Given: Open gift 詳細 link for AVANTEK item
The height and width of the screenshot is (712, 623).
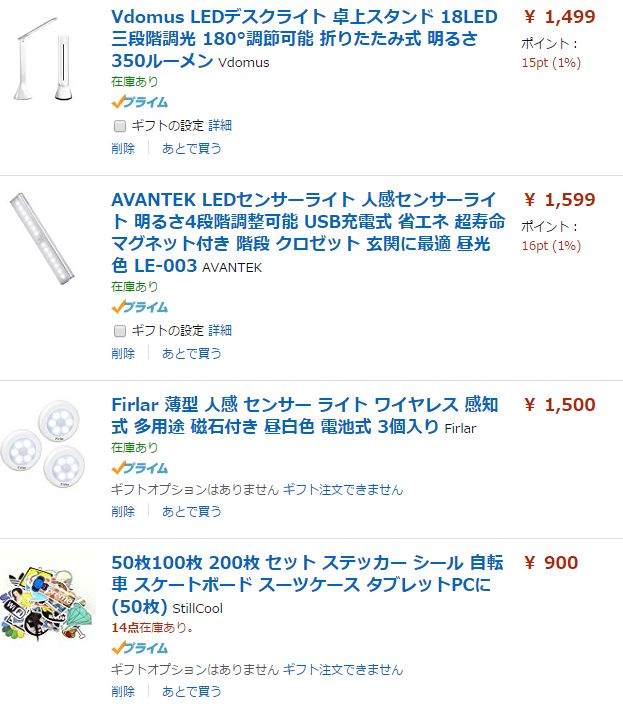Looking at the screenshot, I should coord(220,331).
